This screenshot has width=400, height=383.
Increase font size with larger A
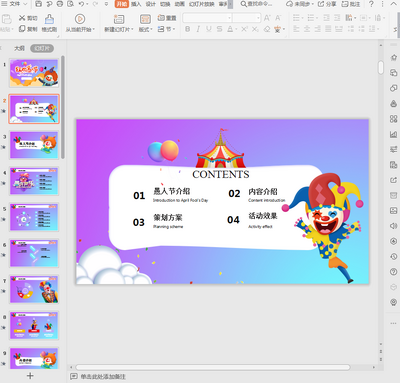pyautogui.click(x=267, y=18)
